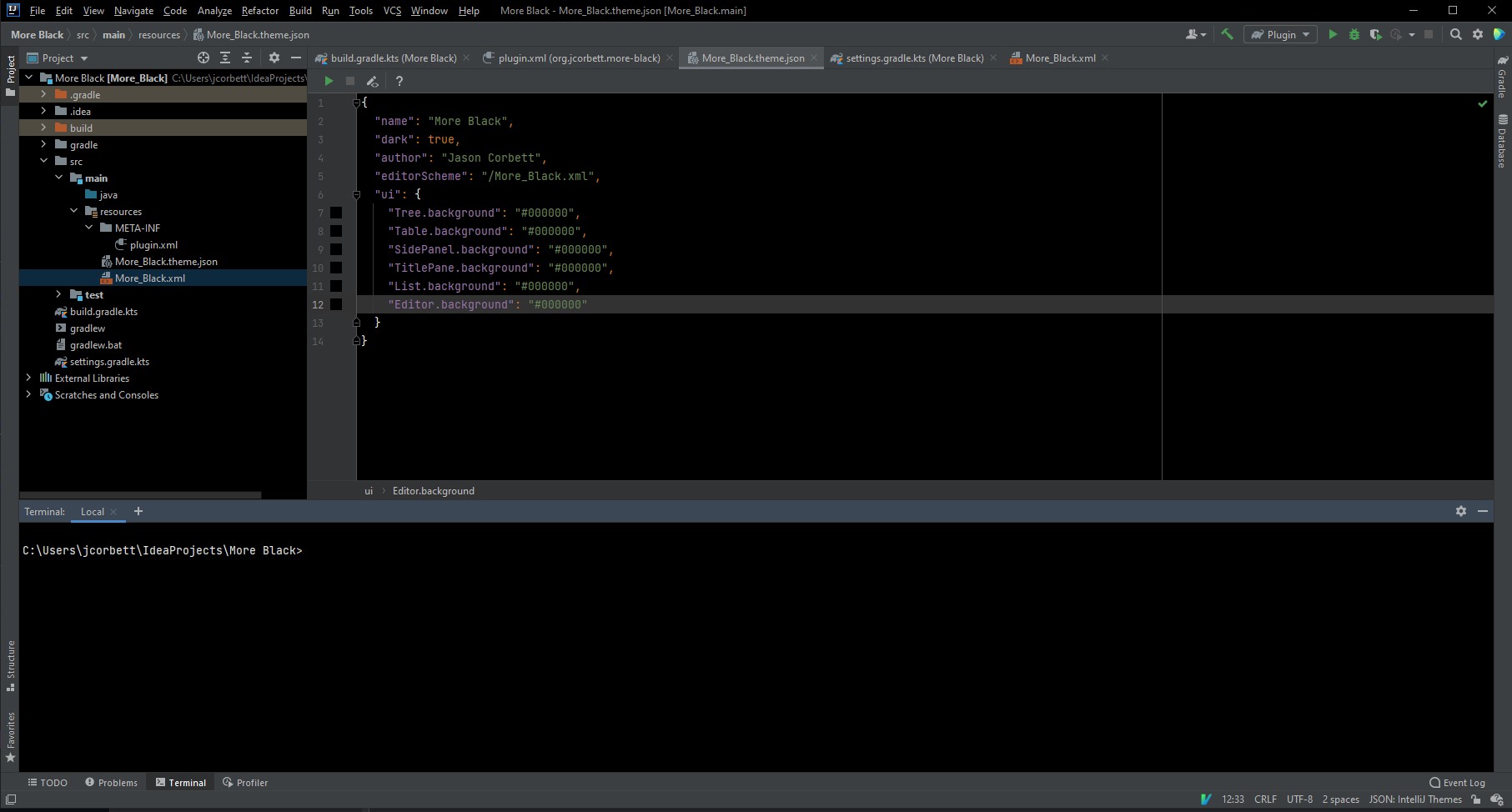This screenshot has width=1512, height=812.
Task: Open the Event Log
Action: (x=1458, y=782)
